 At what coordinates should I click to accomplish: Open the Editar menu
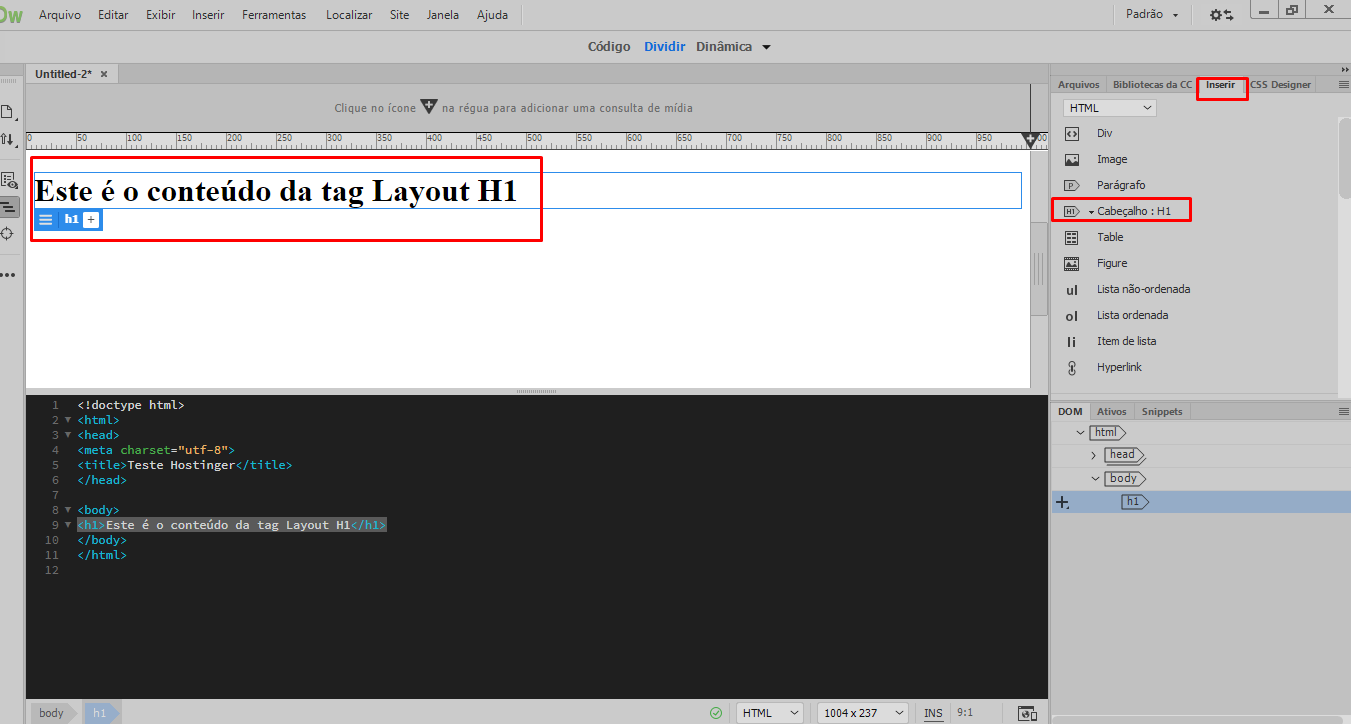[x=113, y=15]
